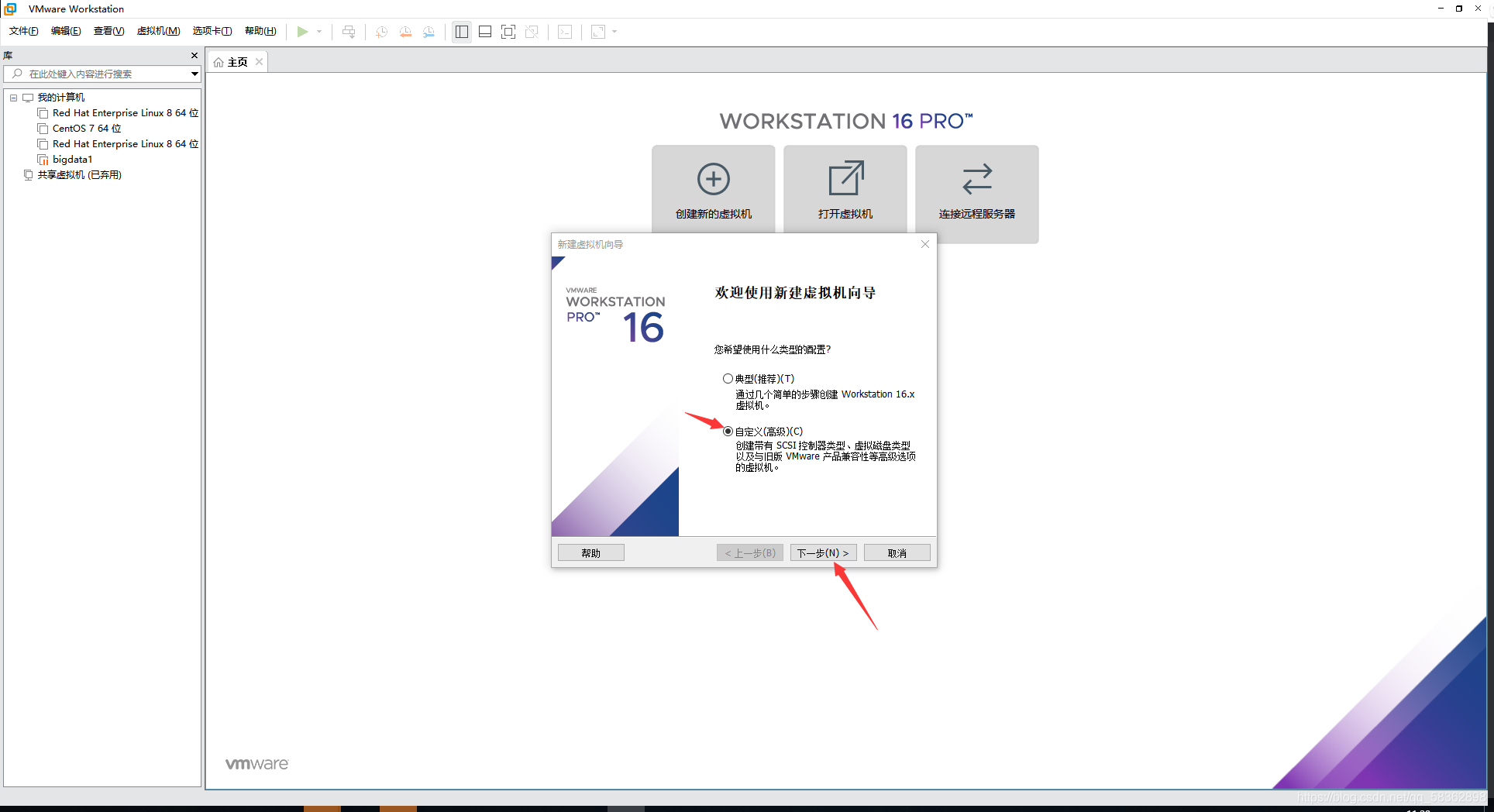Viewport: 1494px width, 812px height.
Task: Click the take snapshot toolbar icon
Action: [381, 32]
